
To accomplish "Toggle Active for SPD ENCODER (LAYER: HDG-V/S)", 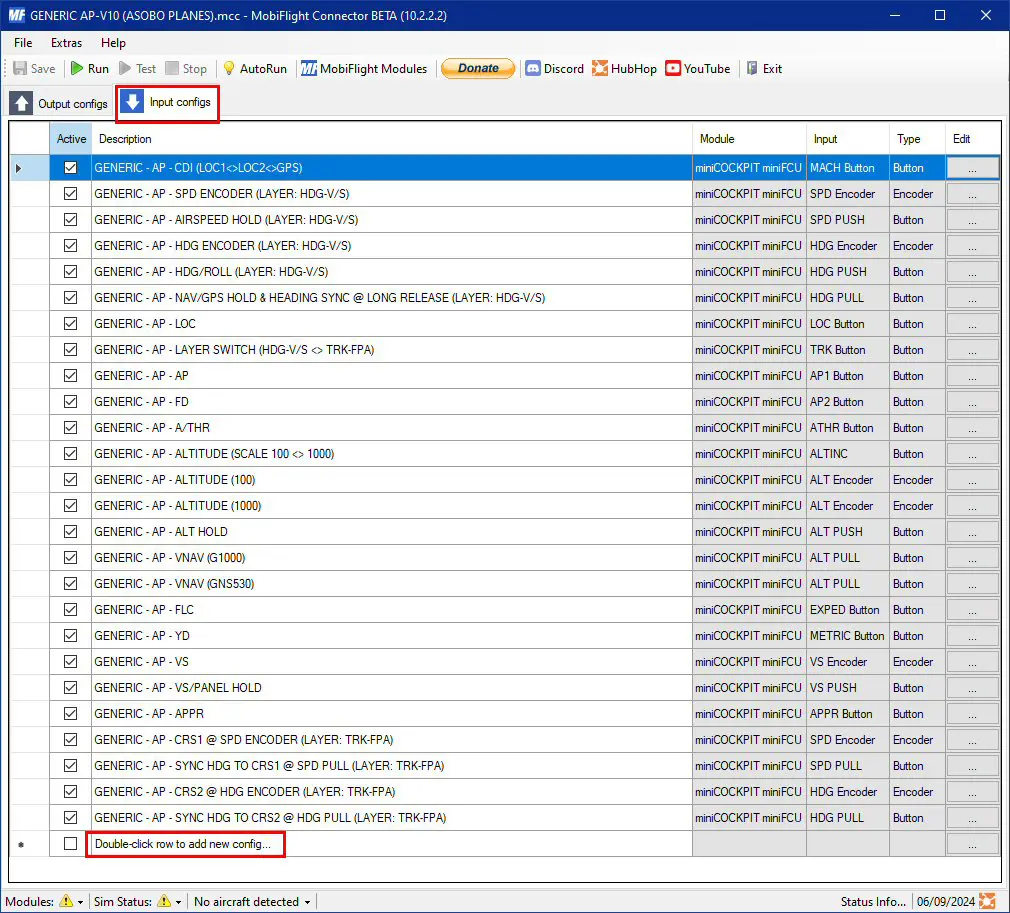I will pos(70,193).
